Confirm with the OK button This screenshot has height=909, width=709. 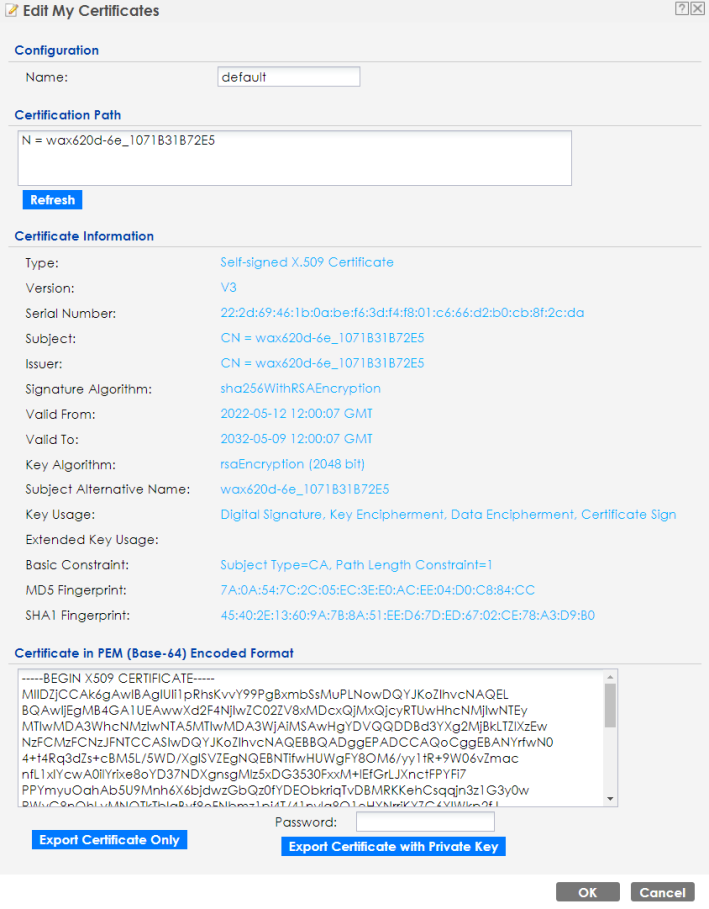coord(587,892)
